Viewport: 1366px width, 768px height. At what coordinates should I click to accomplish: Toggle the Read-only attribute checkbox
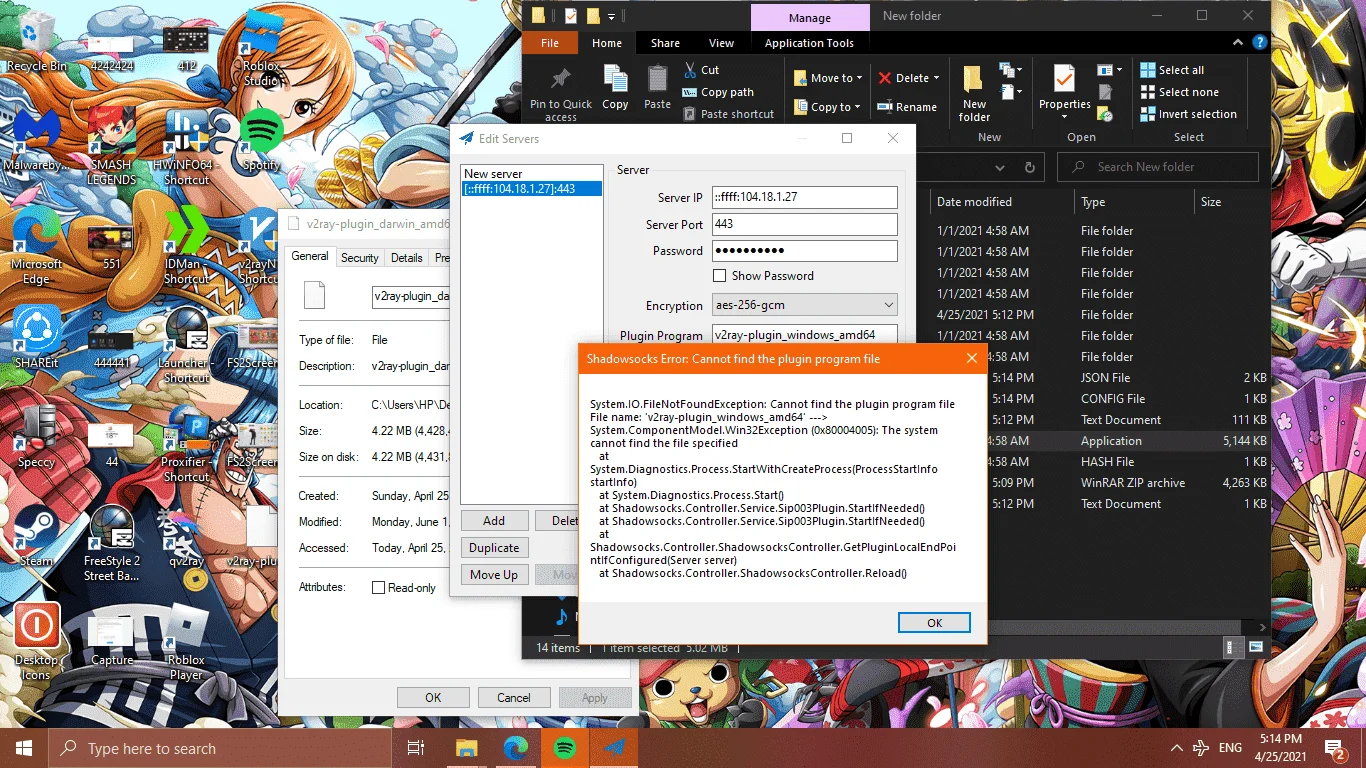378,588
